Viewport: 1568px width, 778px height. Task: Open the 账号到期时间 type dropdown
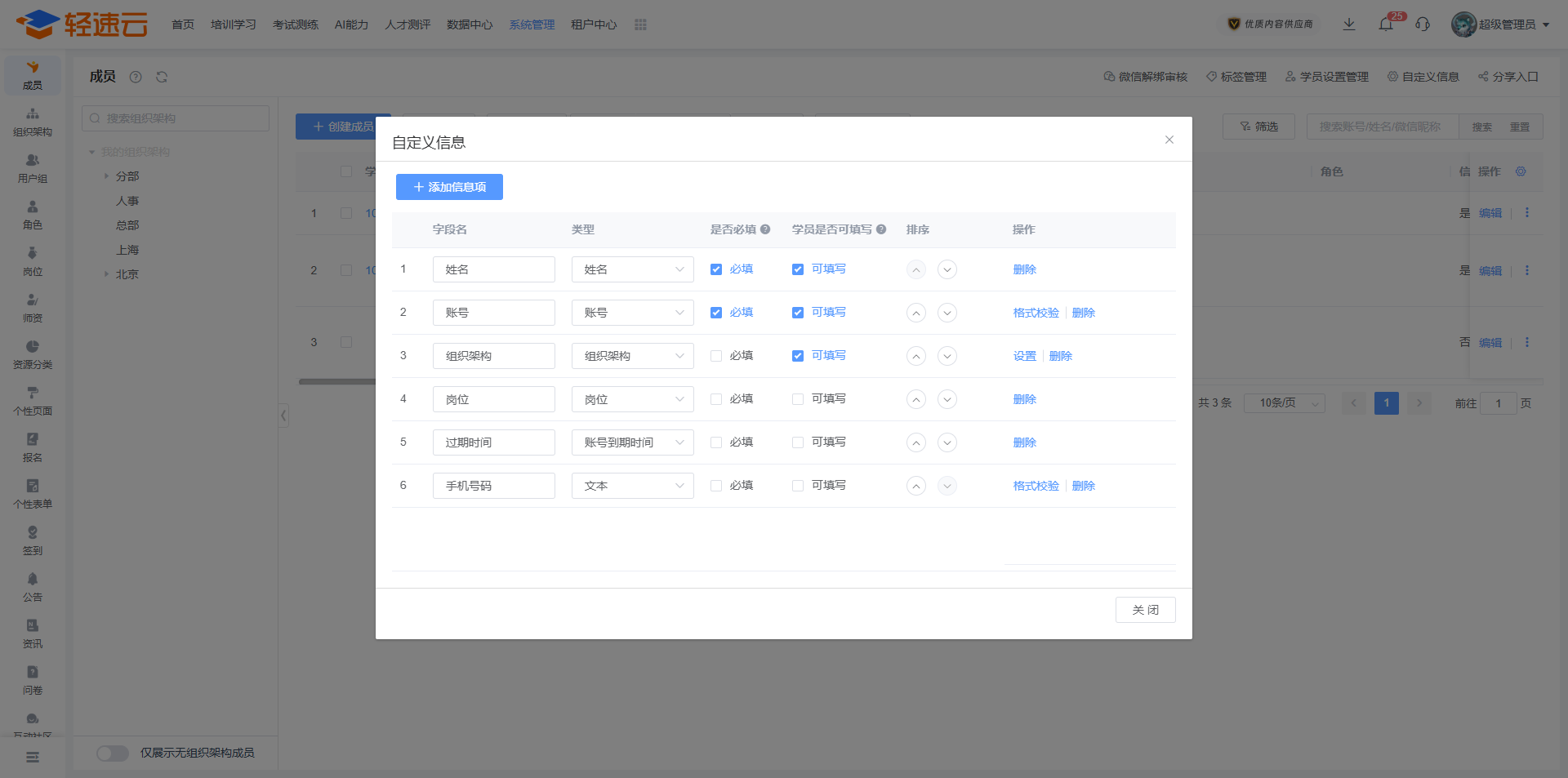click(632, 442)
